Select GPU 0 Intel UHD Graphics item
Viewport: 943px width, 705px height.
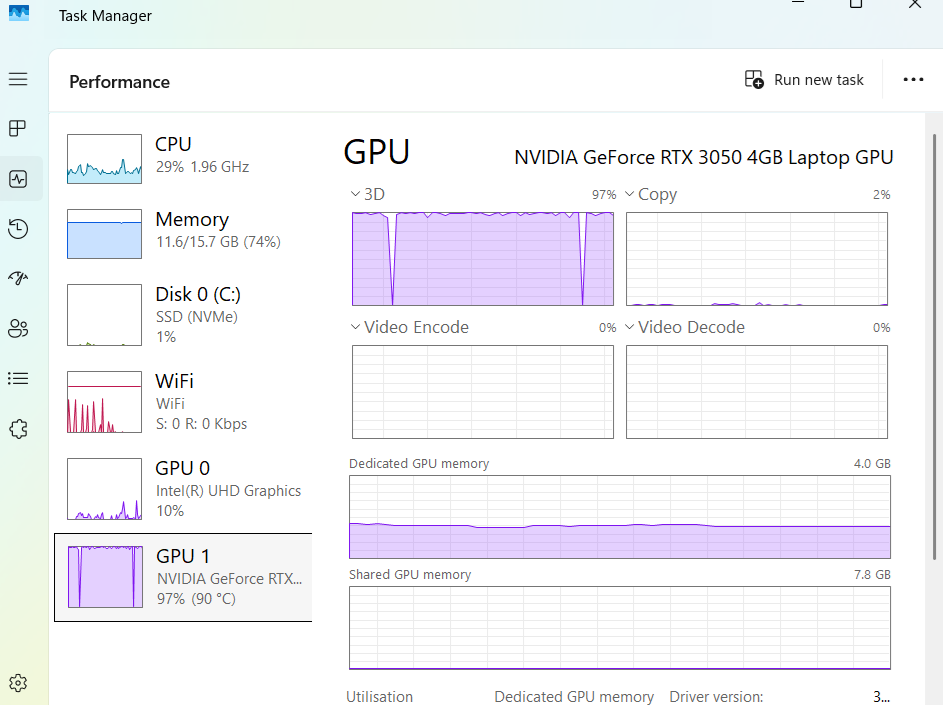(x=183, y=489)
